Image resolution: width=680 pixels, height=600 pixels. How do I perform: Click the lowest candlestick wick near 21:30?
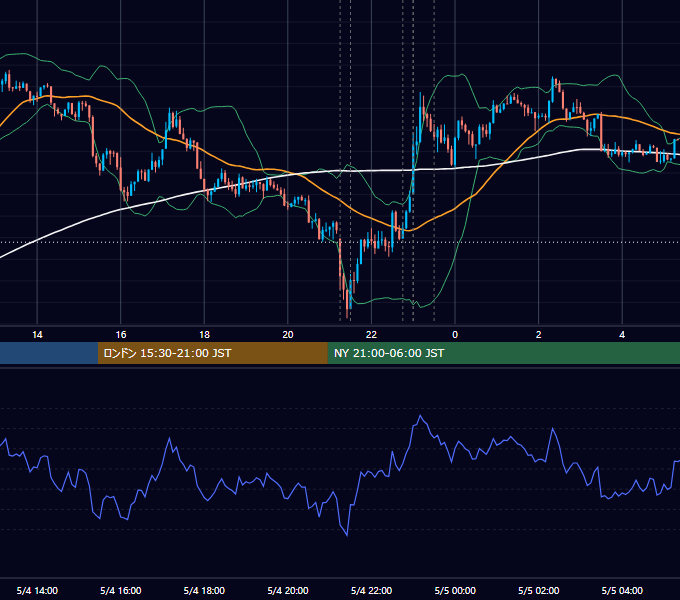(x=348, y=313)
